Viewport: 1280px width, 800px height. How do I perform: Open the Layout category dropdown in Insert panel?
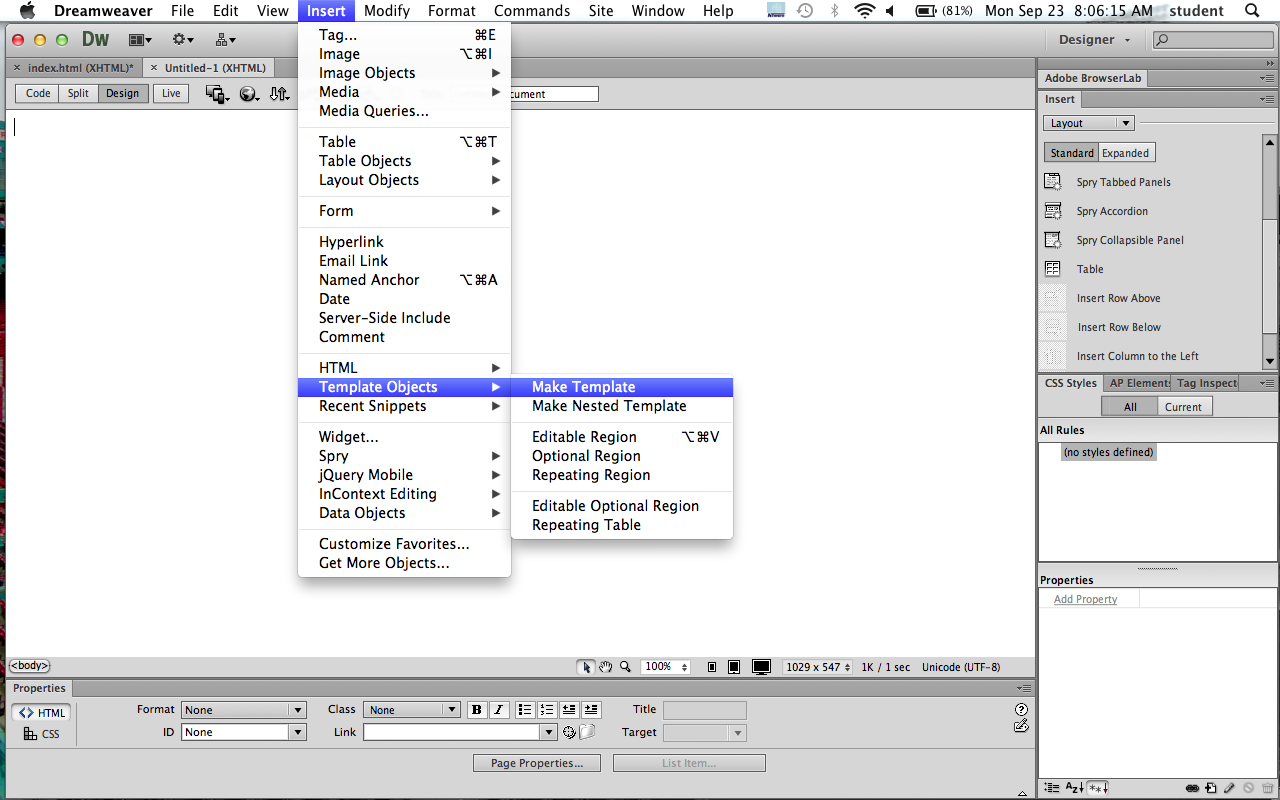pos(1088,123)
